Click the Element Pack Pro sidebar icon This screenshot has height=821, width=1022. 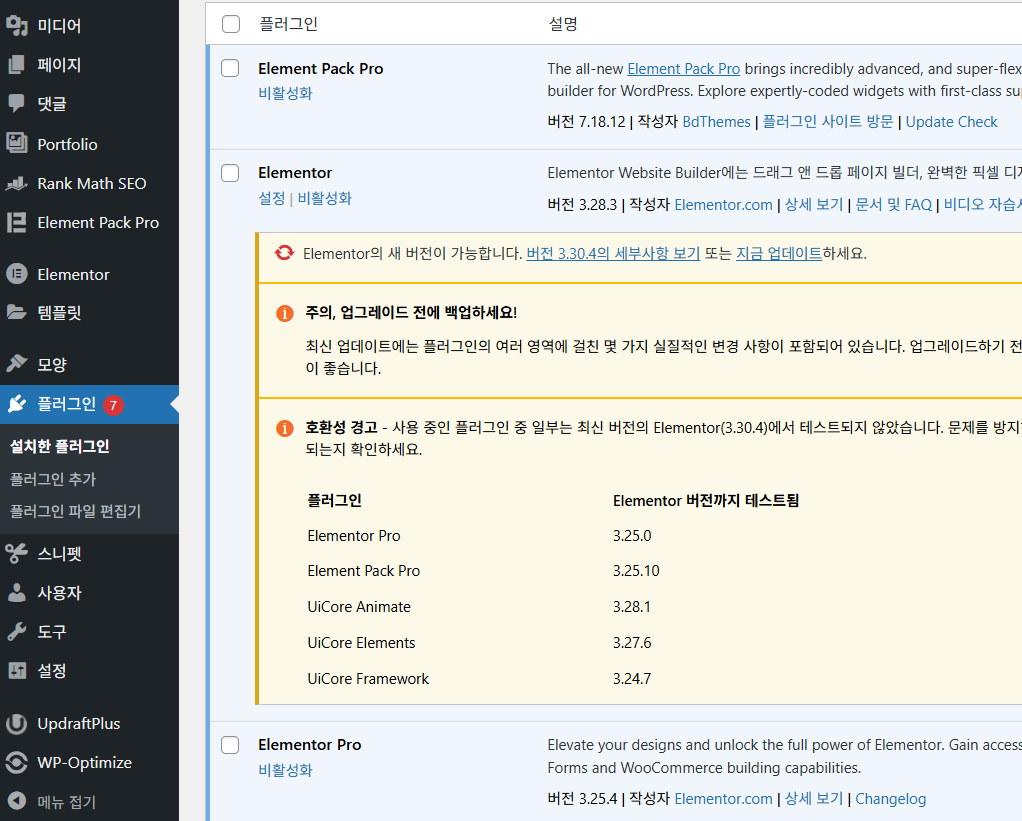pos(17,223)
